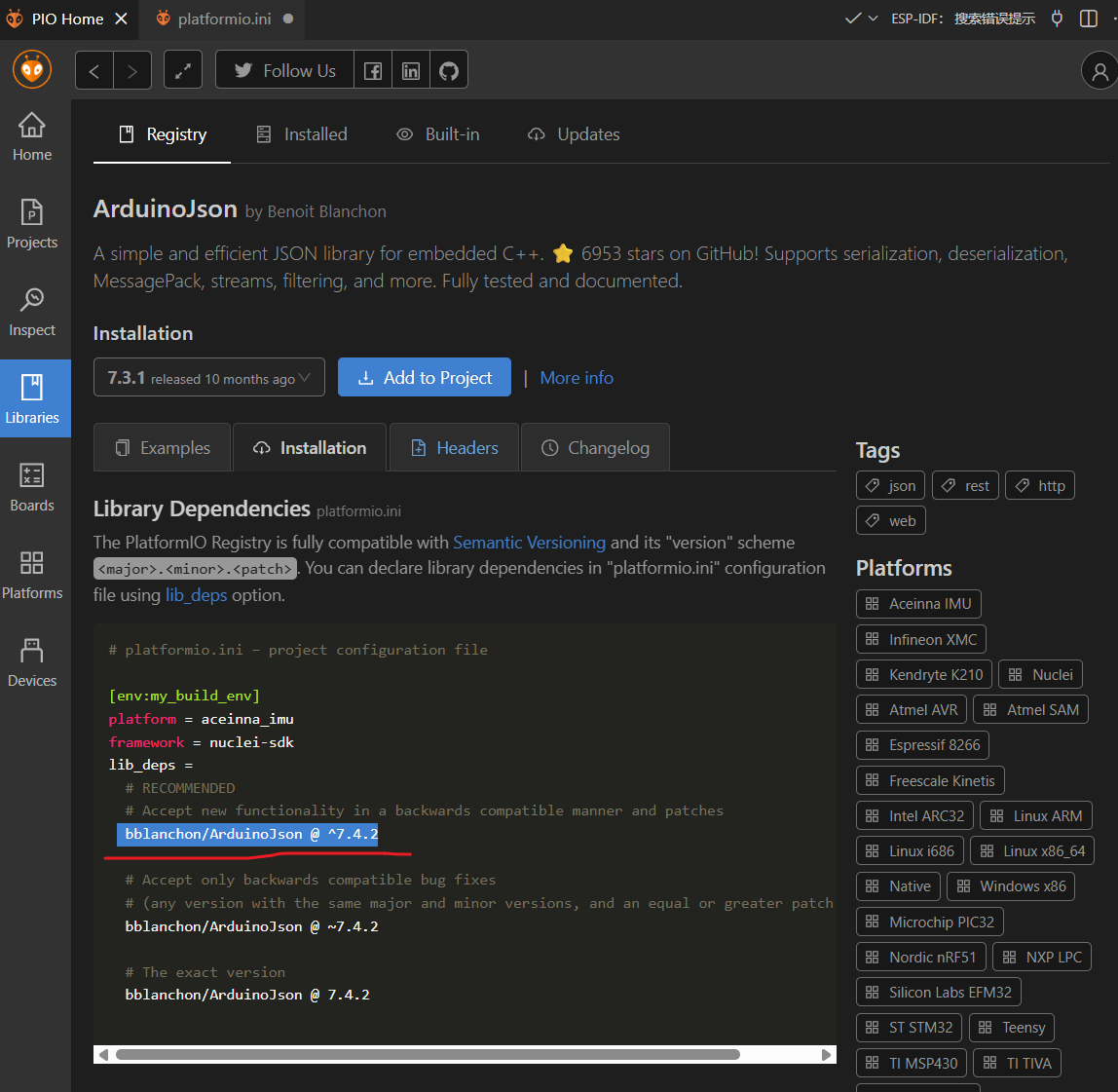Click the checkmark icon in title bar

click(853, 19)
